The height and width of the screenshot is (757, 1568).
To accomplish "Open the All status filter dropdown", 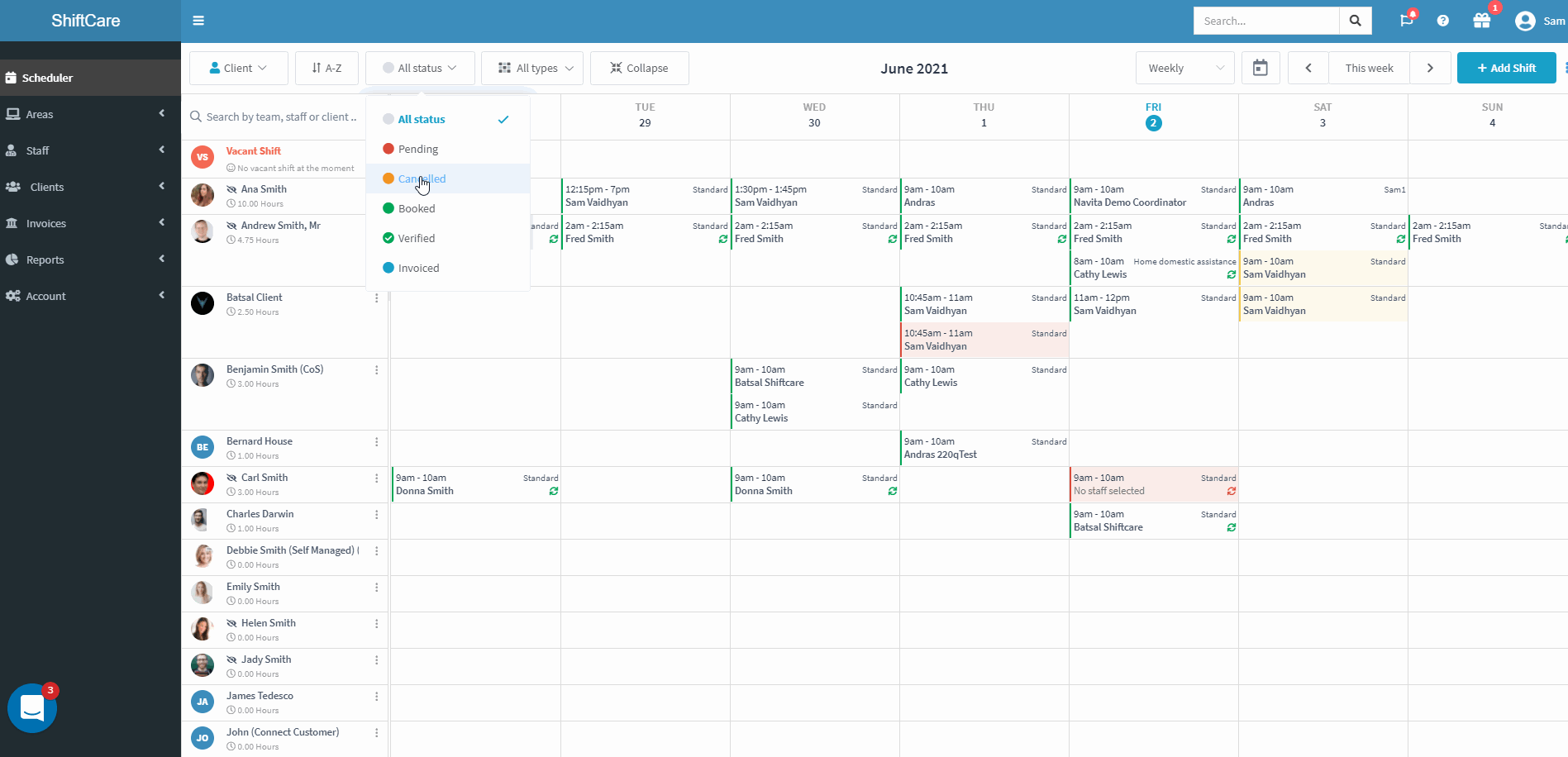I will [x=420, y=68].
